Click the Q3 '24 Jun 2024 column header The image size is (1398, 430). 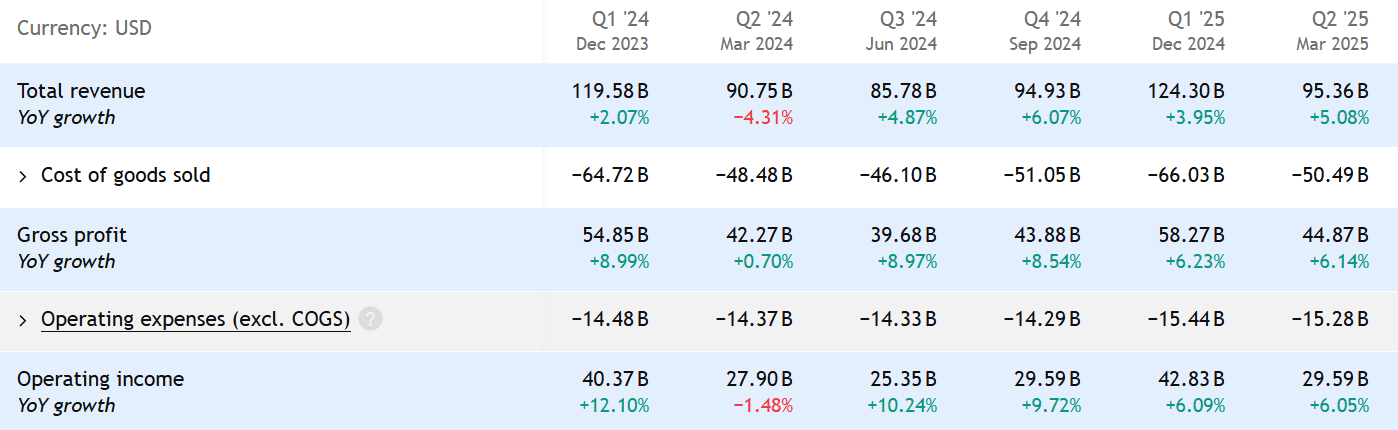coord(900,30)
